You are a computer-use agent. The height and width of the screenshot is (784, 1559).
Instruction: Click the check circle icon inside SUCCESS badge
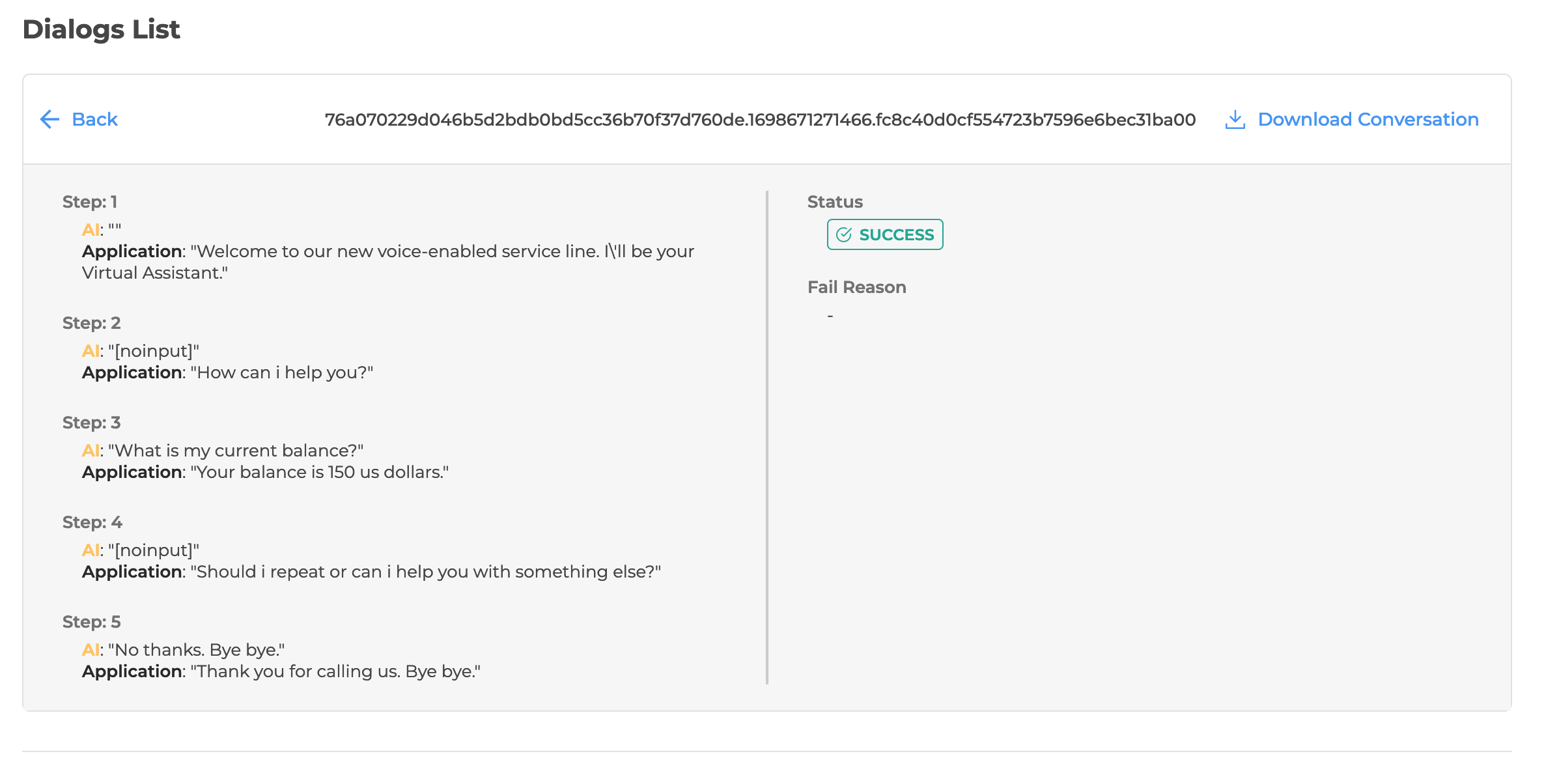tap(843, 234)
